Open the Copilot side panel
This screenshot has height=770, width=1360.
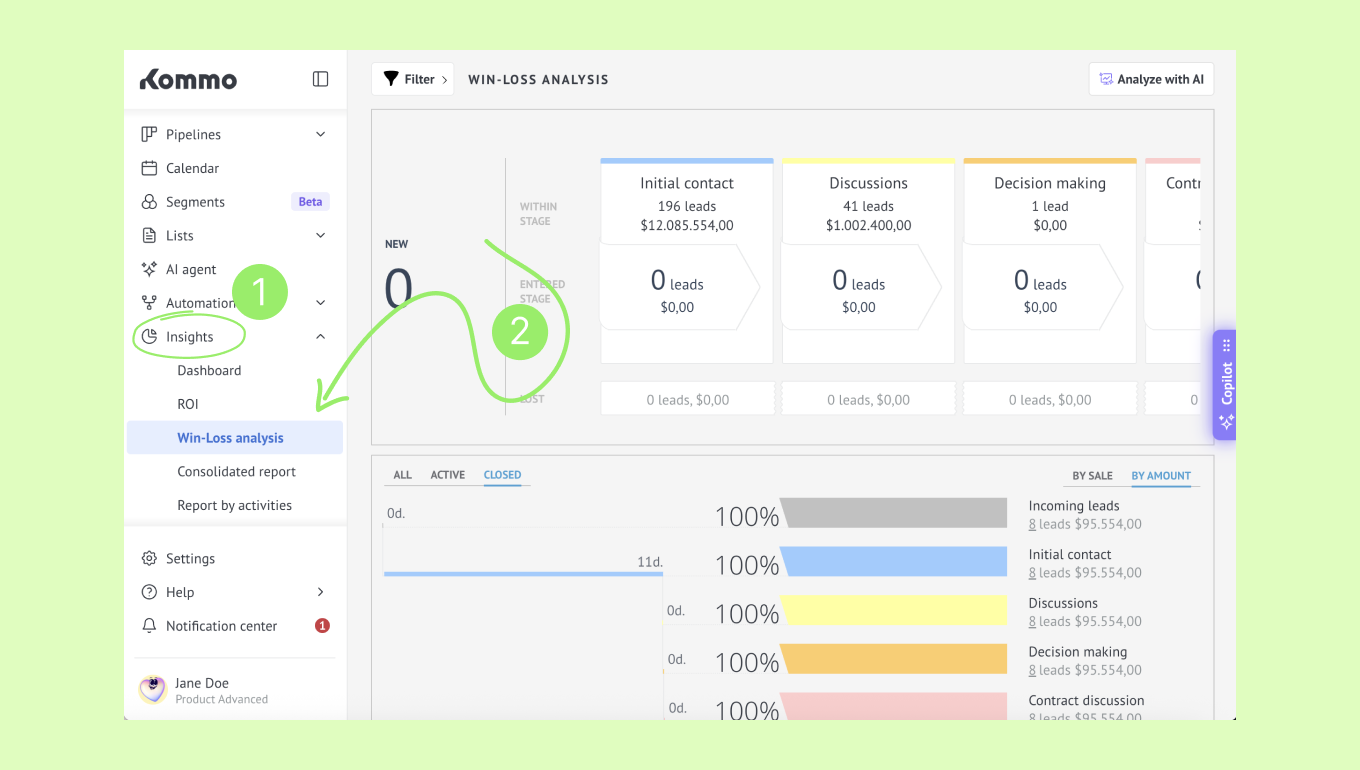point(1225,385)
